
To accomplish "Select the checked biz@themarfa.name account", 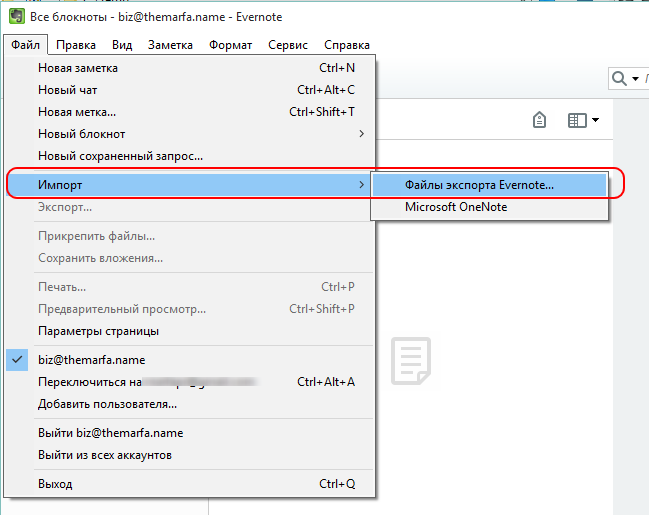I will (x=190, y=360).
